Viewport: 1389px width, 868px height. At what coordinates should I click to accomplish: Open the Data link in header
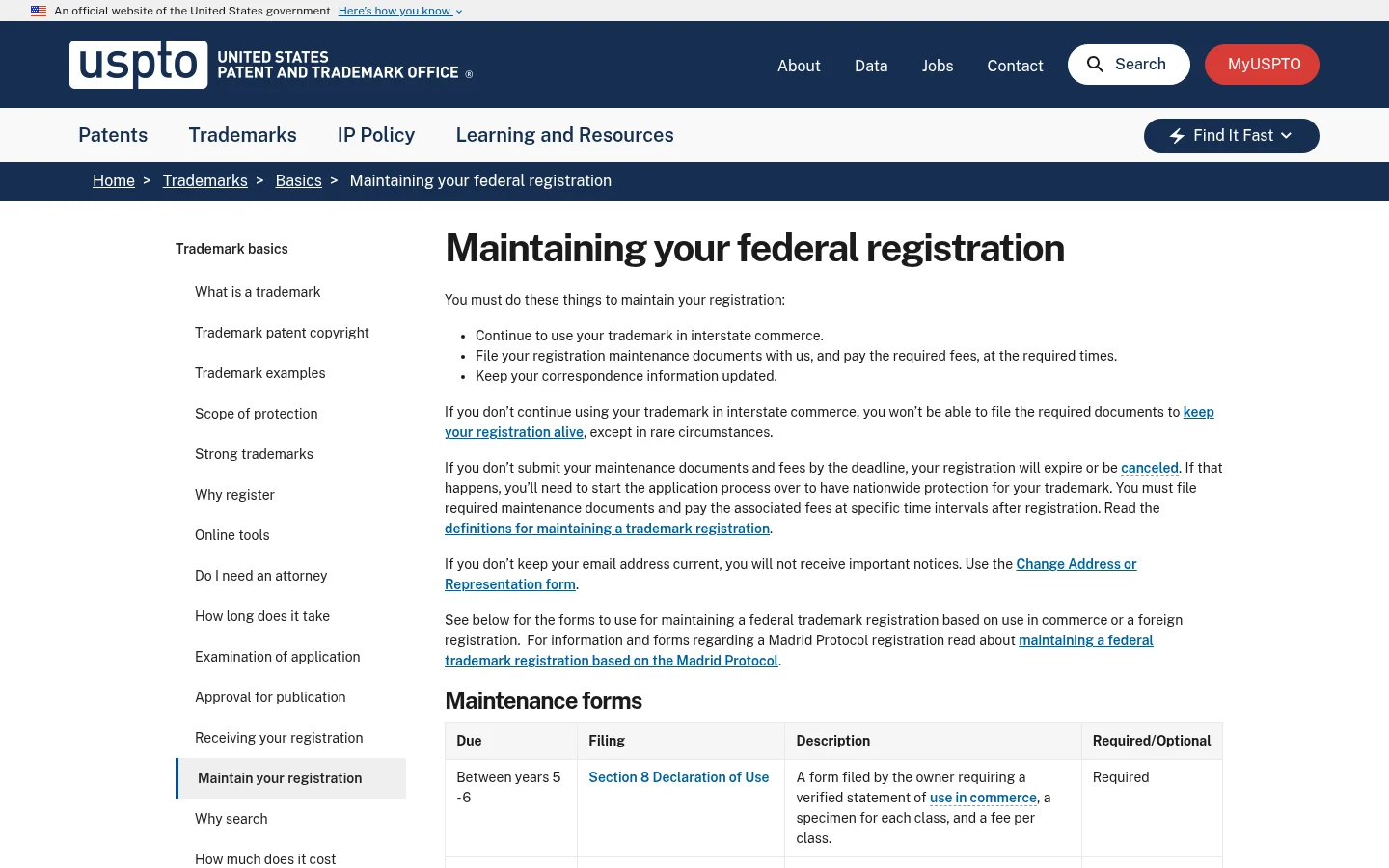click(x=871, y=66)
